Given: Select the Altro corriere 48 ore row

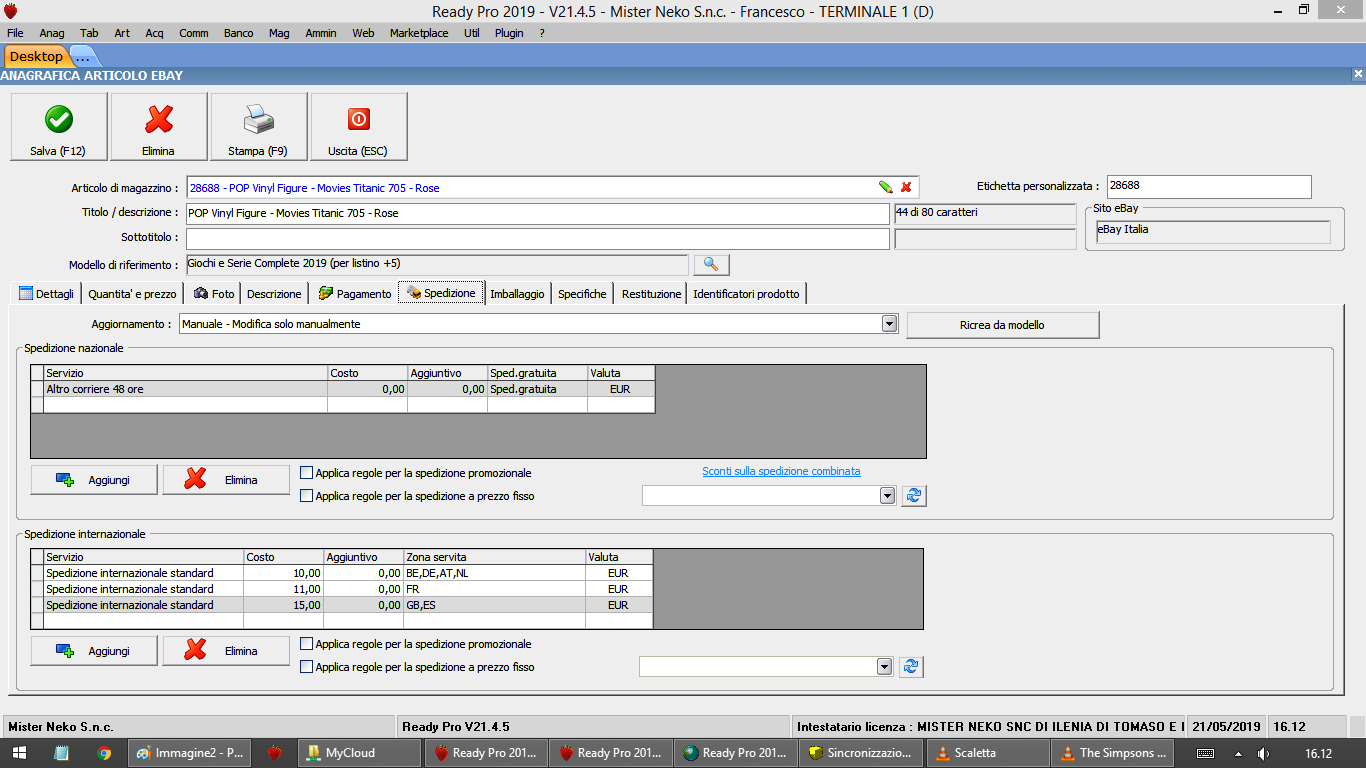Looking at the screenshot, I should pos(342,389).
